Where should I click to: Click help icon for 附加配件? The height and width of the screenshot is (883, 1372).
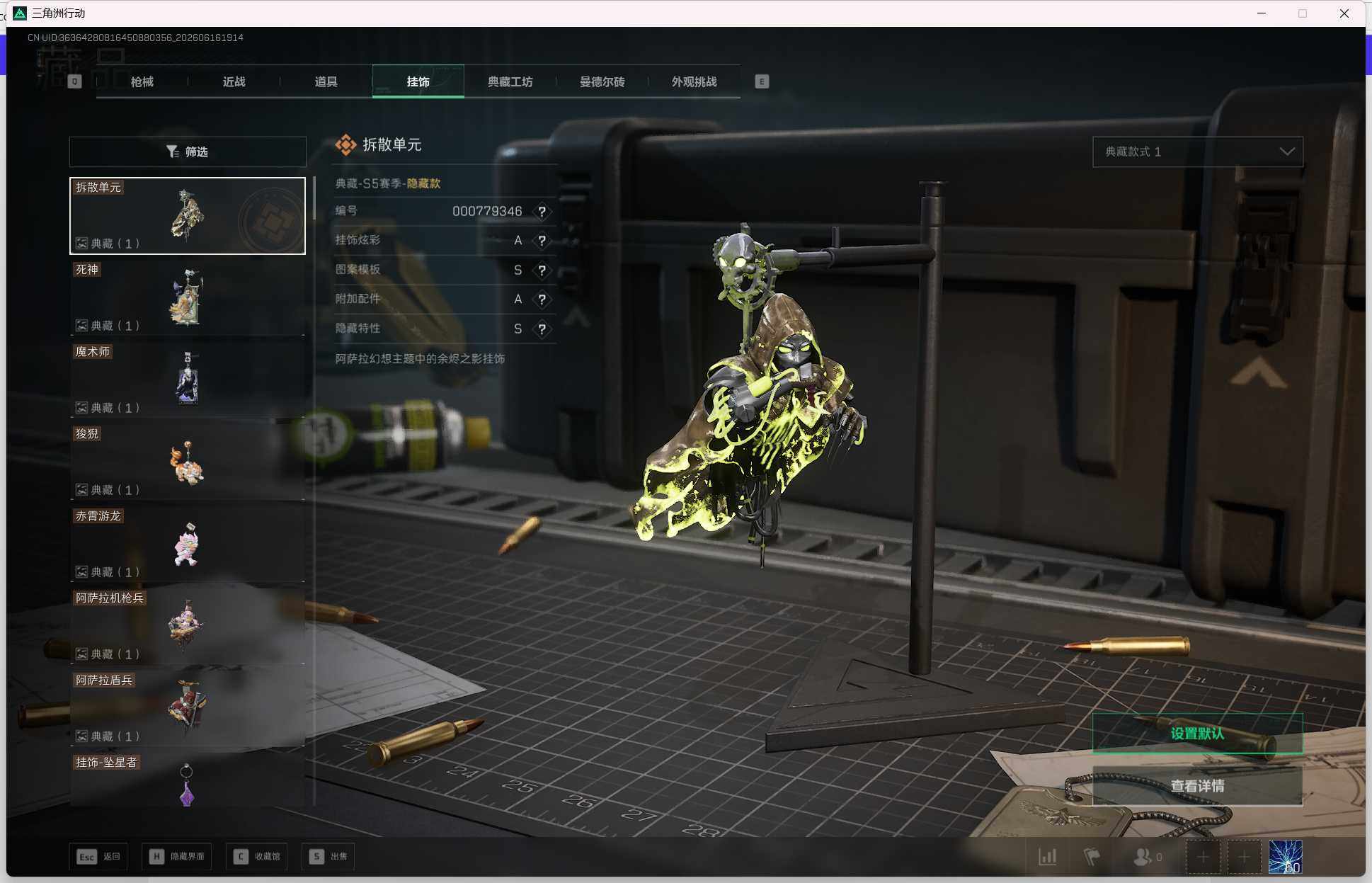[542, 300]
